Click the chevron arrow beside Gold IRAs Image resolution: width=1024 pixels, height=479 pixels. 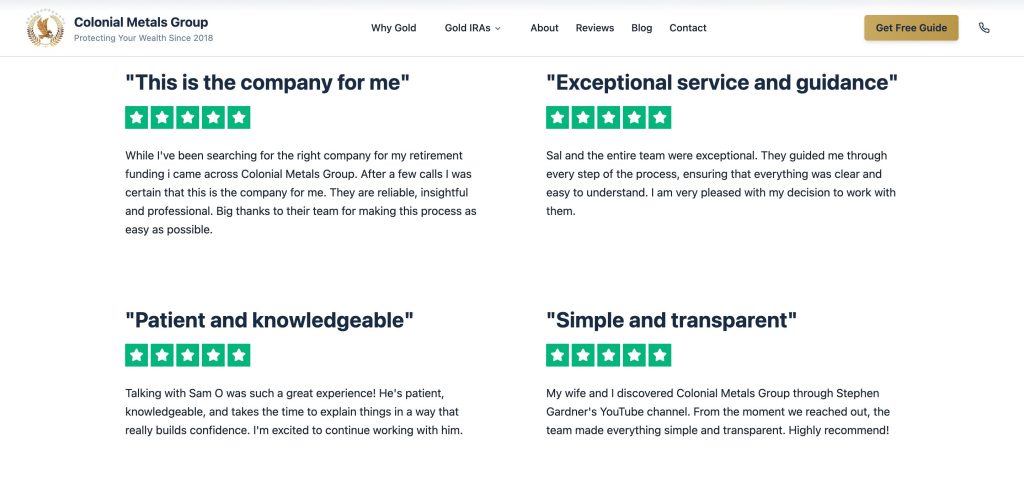[x=498, y=28]
